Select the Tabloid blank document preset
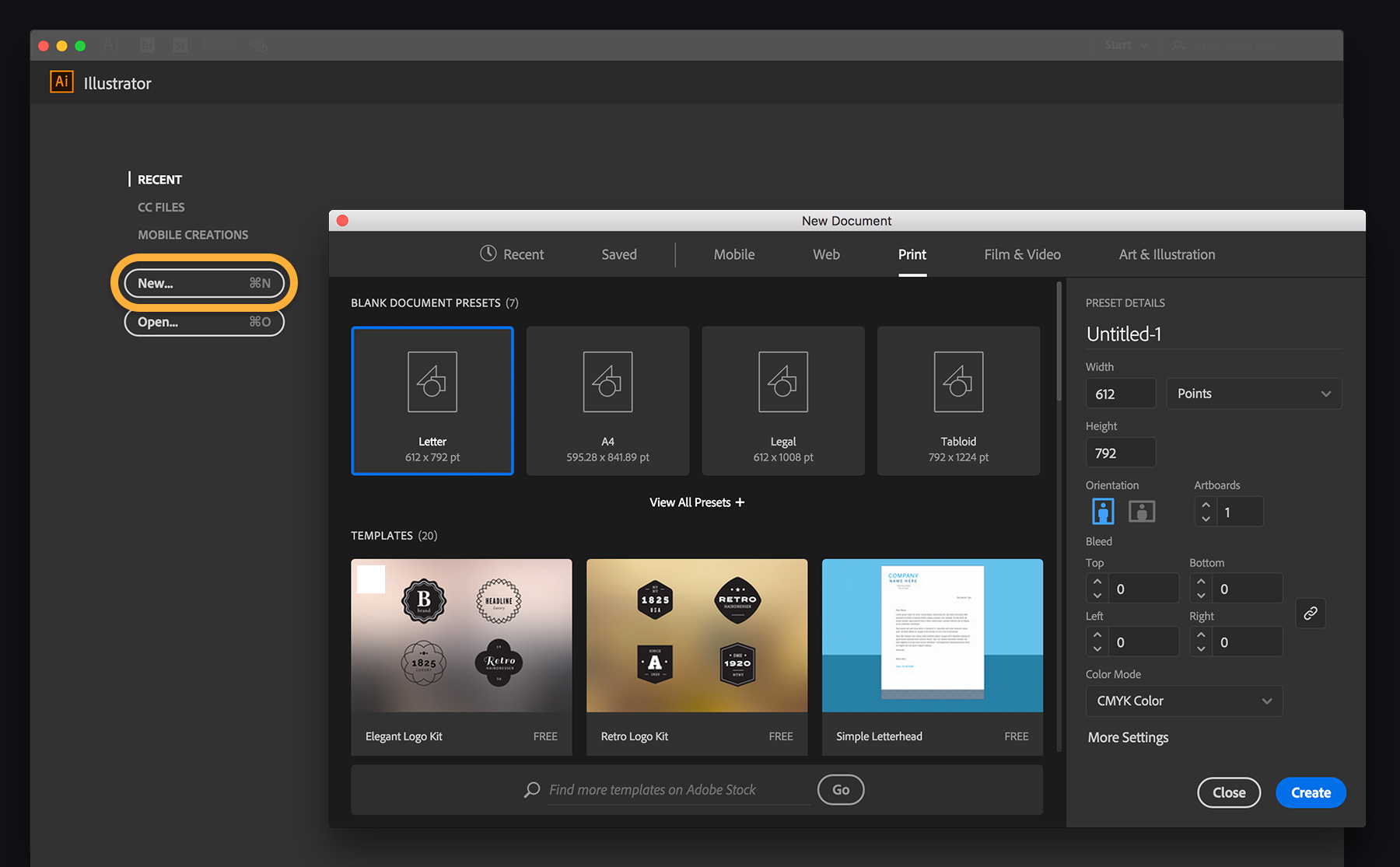The height and width of the screenshot is (867, 1400). click(x=957, y=401)
